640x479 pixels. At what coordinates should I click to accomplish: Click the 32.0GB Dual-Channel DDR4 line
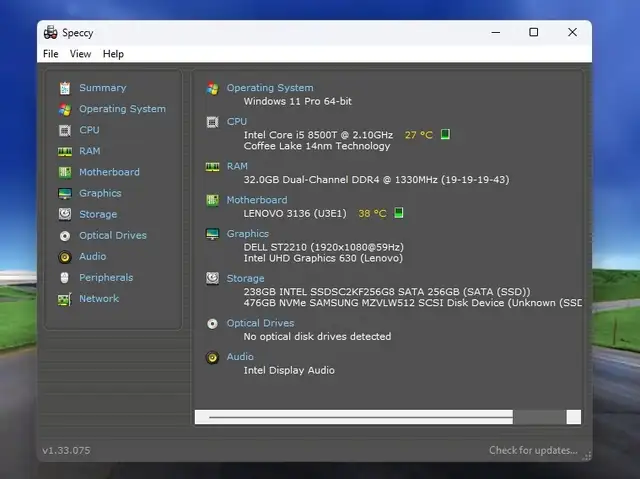coord(376,180)
